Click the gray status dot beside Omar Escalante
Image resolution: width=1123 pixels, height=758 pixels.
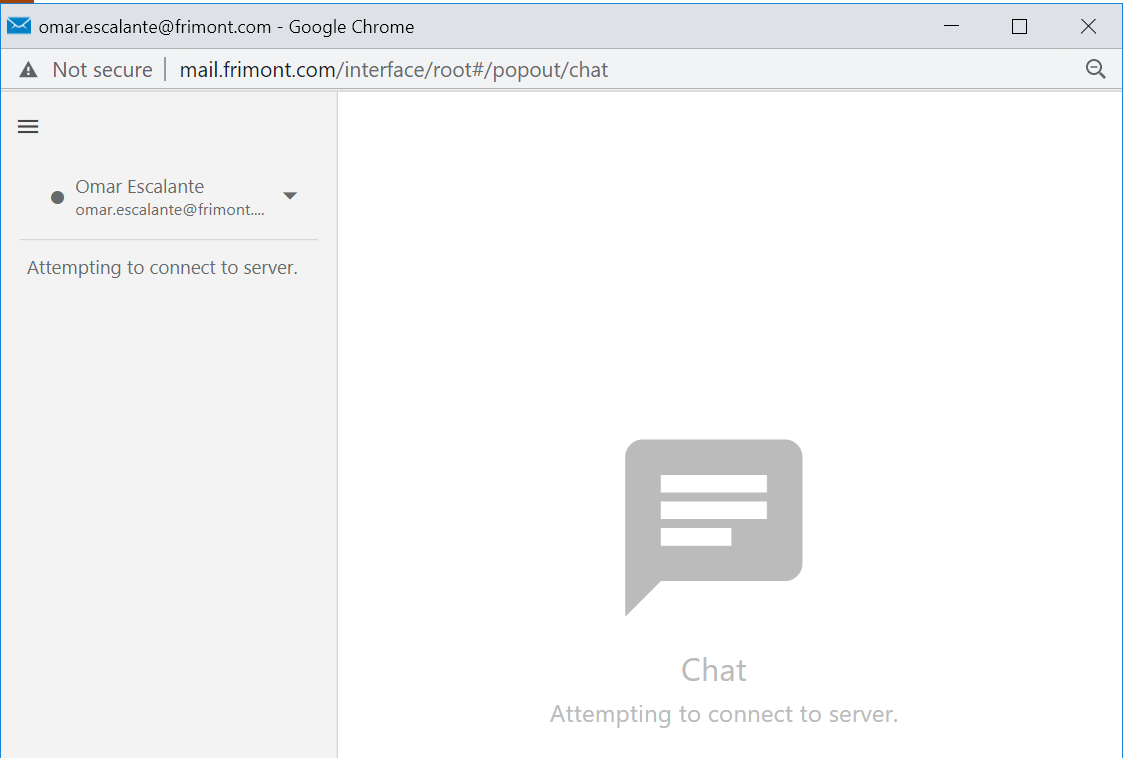58,197
